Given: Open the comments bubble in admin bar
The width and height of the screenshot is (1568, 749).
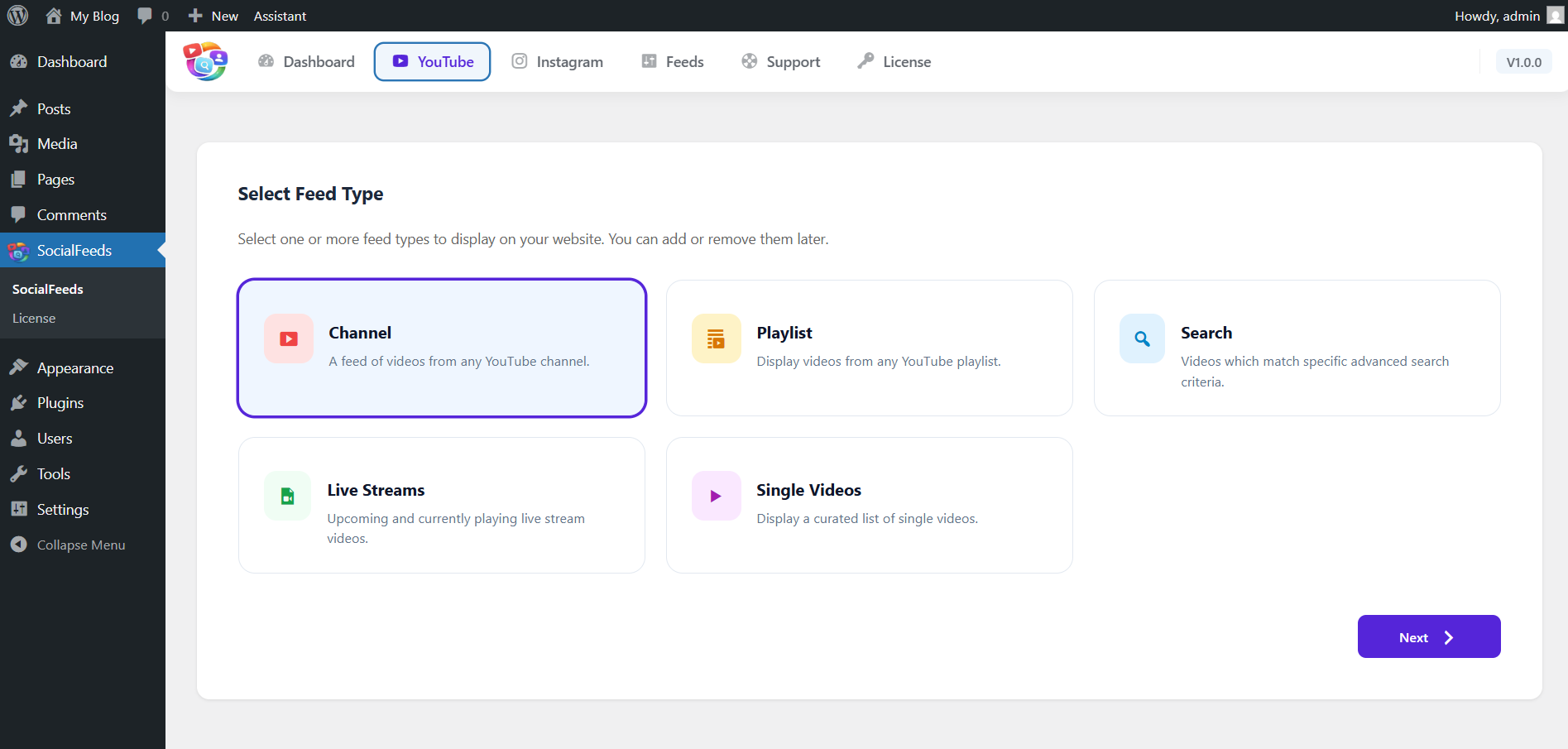Looking at the screenshot, I should point(153,16).
